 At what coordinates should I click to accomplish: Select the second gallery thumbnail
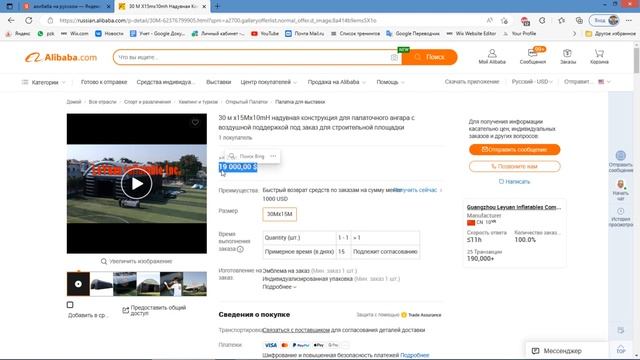coord(101,284)
